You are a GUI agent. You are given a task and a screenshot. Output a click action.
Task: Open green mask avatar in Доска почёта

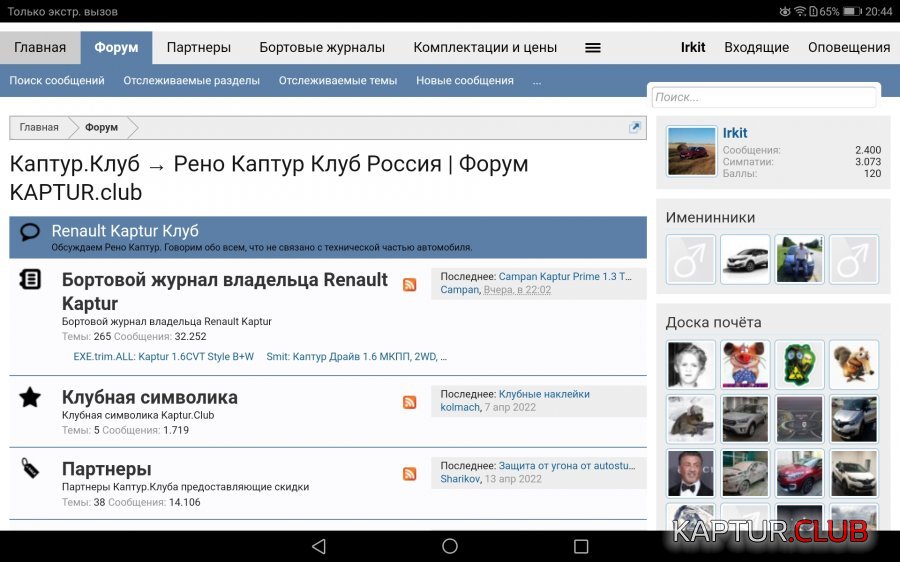[800, 365]
